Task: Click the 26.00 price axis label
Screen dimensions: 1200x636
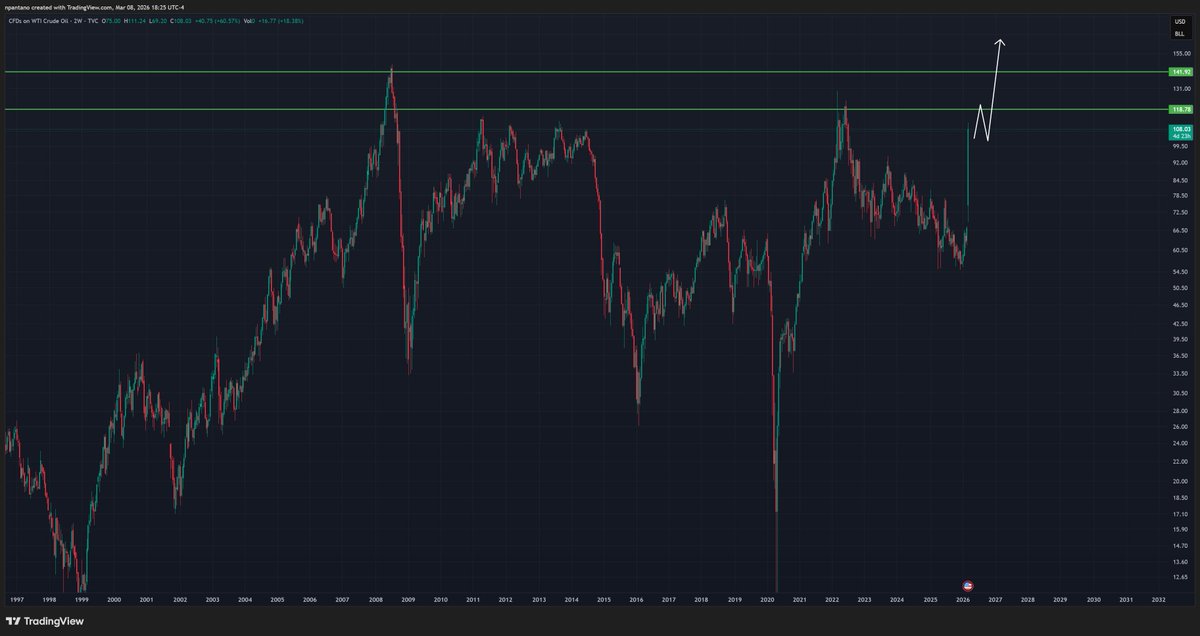Action: tap(1181, 426)
